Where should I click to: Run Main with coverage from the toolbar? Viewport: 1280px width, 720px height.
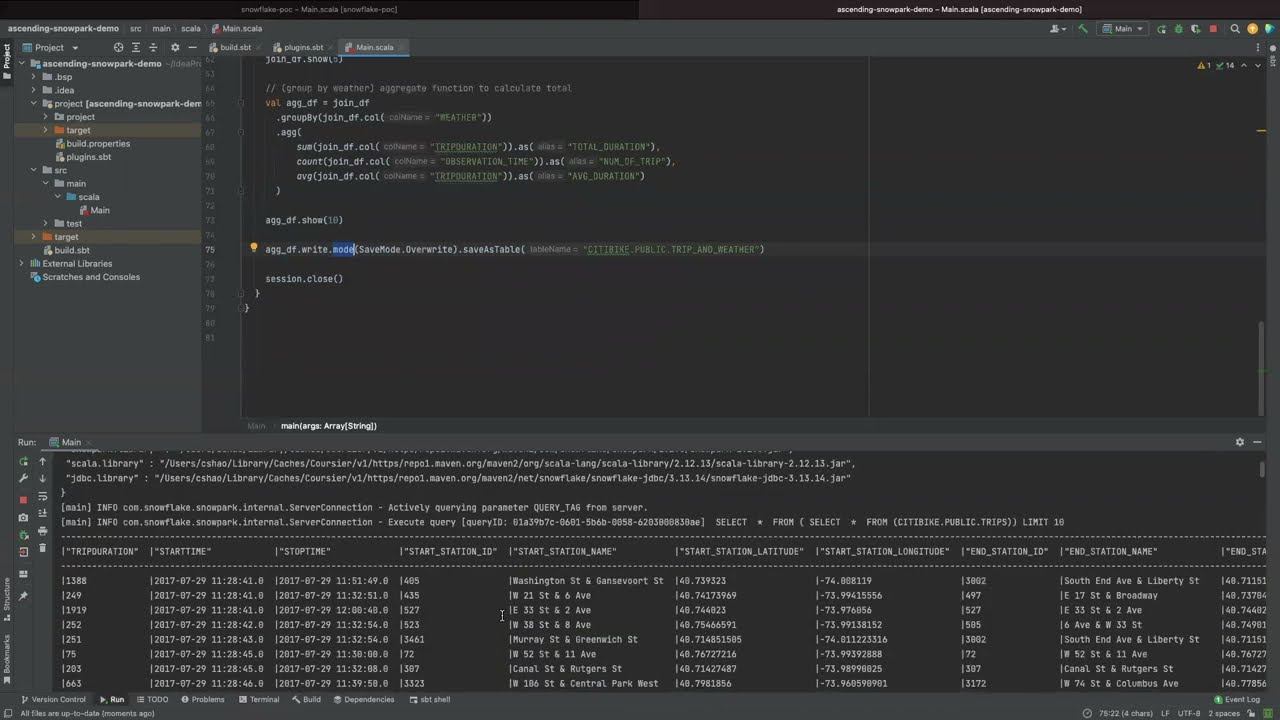[1195, 29]
